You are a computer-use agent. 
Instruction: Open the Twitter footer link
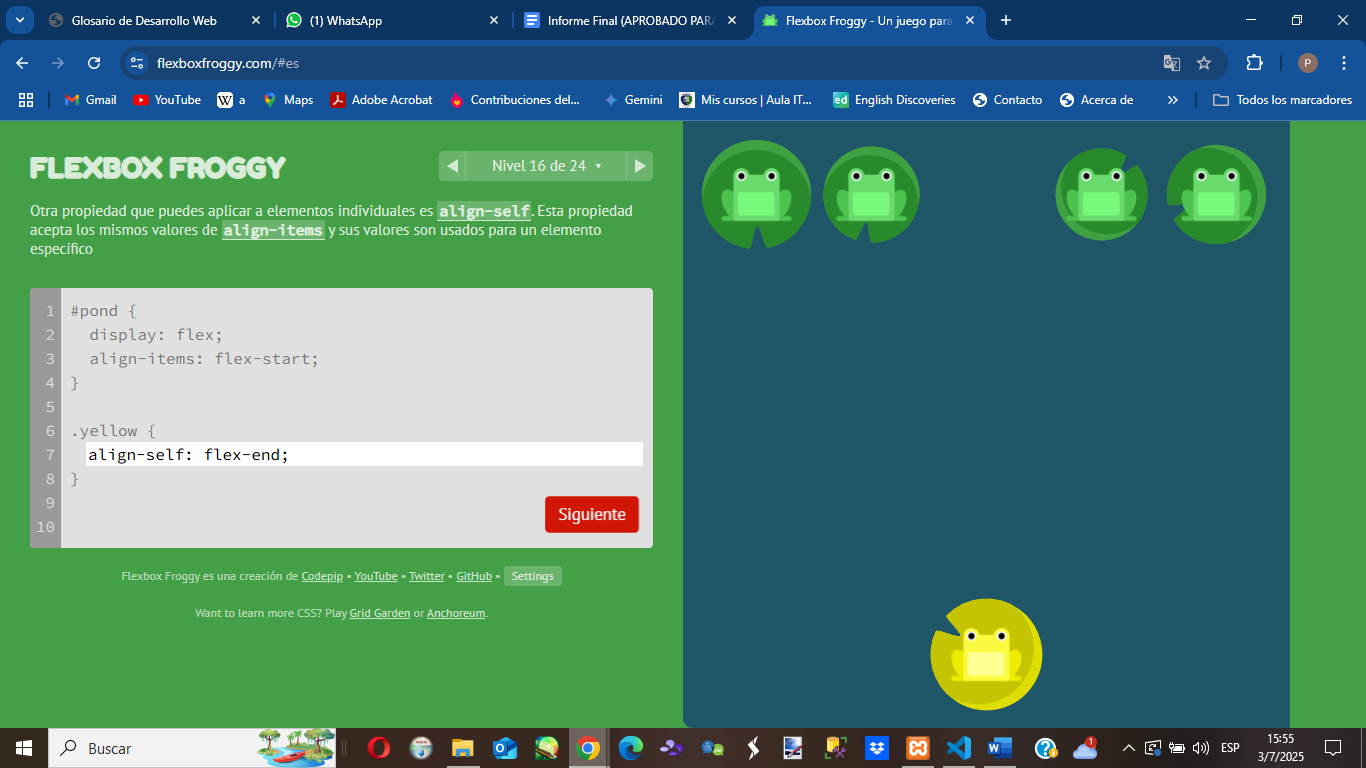[427, 576]
